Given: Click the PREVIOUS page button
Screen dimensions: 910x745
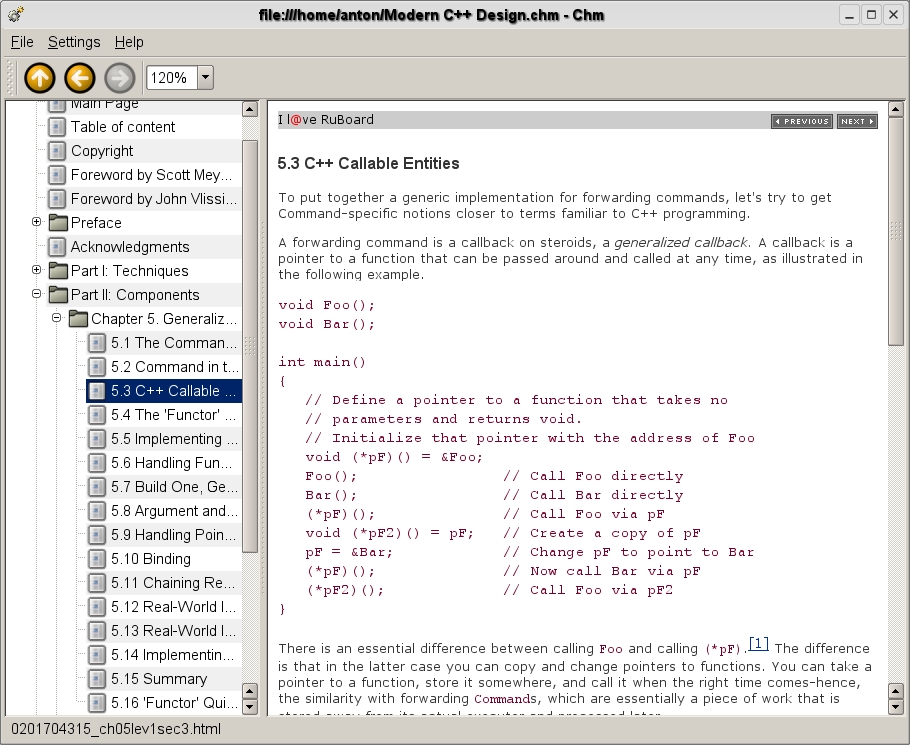Looking at the screenshot, I should (802, 121).
